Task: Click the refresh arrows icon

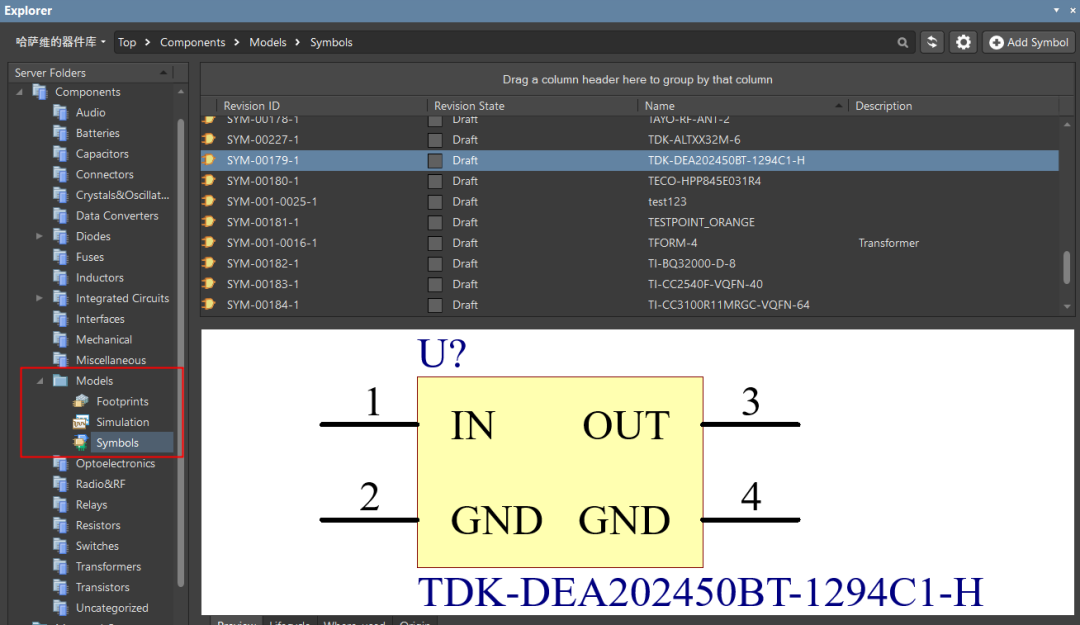Action: [x=932, y=42]
